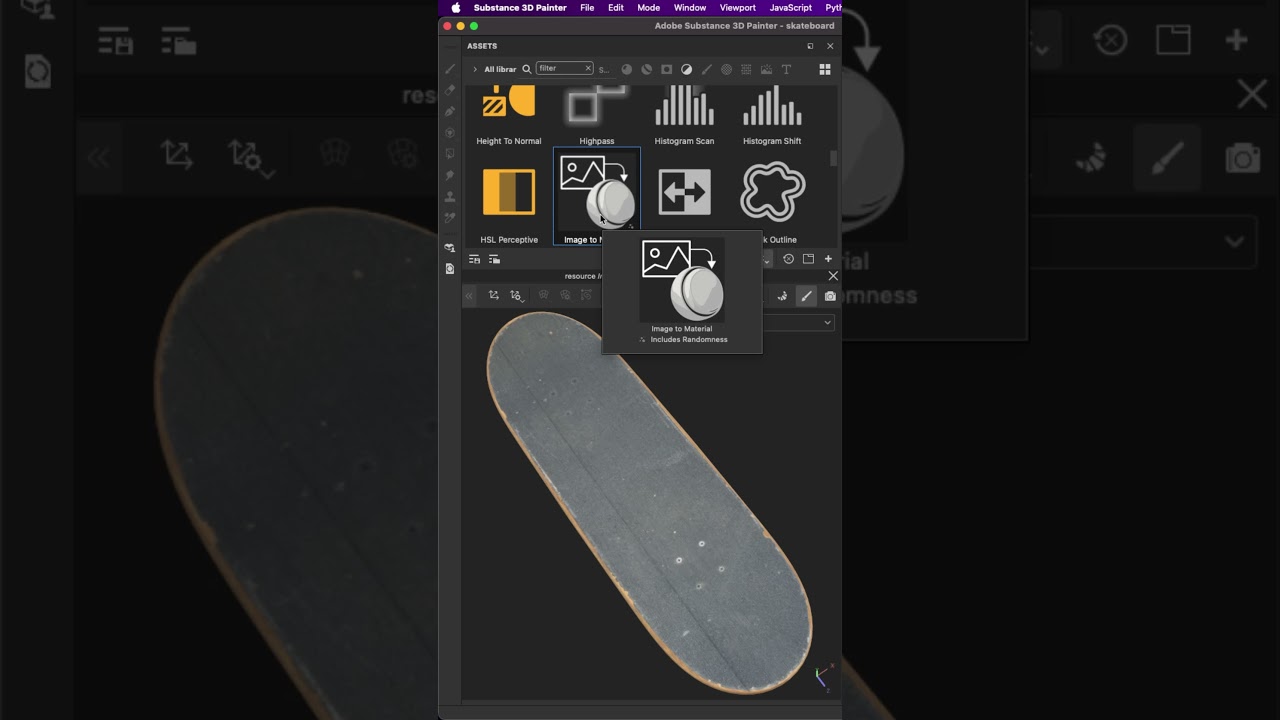Open the Apple menu
Image resolution: width=1280 pixels, height=720 pixels.
pyautogui.click(x=456, y=8)
